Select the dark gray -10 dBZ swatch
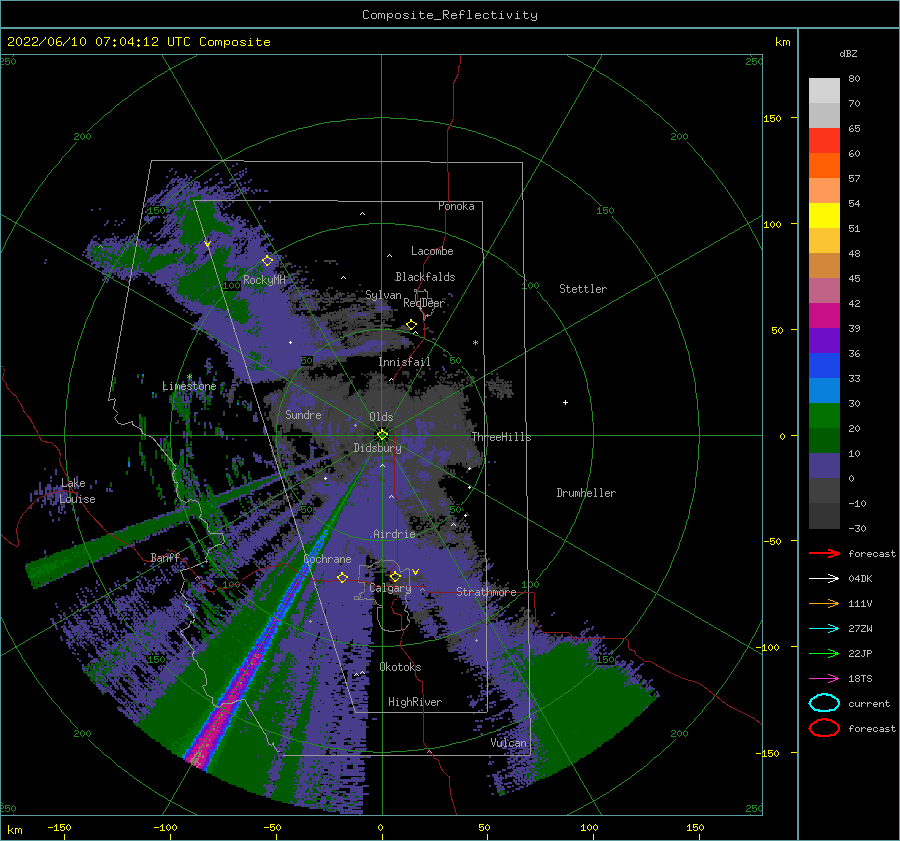 click(x=824, y=516)
